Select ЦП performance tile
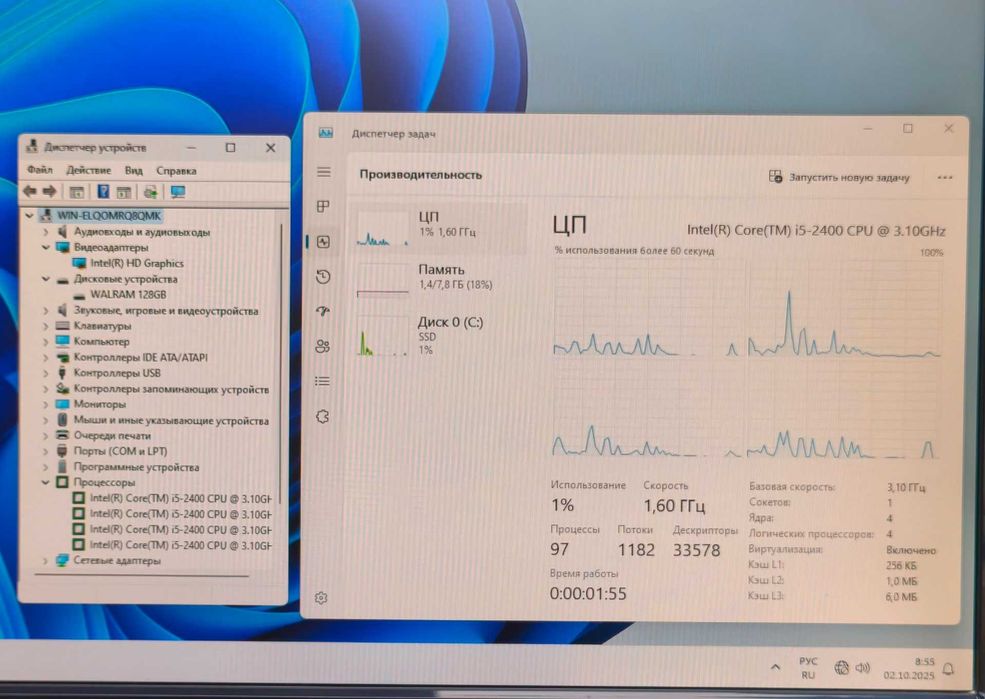This screenshot has width=985, height=699. click(440, 229)
